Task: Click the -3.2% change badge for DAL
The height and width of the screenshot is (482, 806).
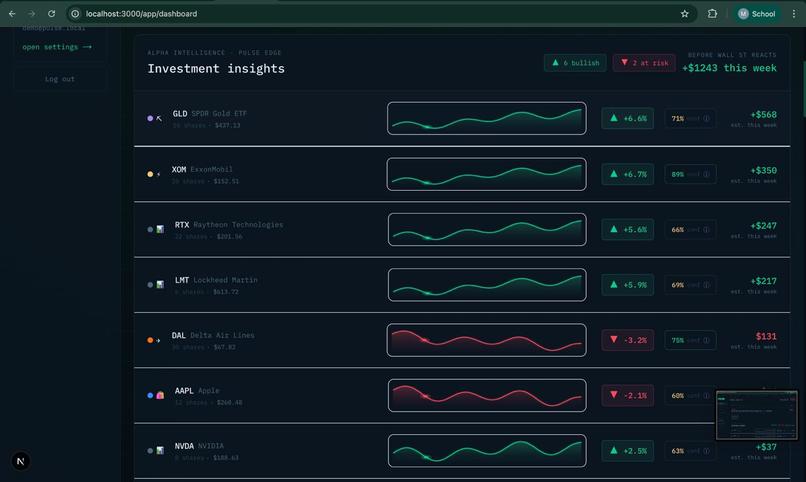Action: click(628, 340)
